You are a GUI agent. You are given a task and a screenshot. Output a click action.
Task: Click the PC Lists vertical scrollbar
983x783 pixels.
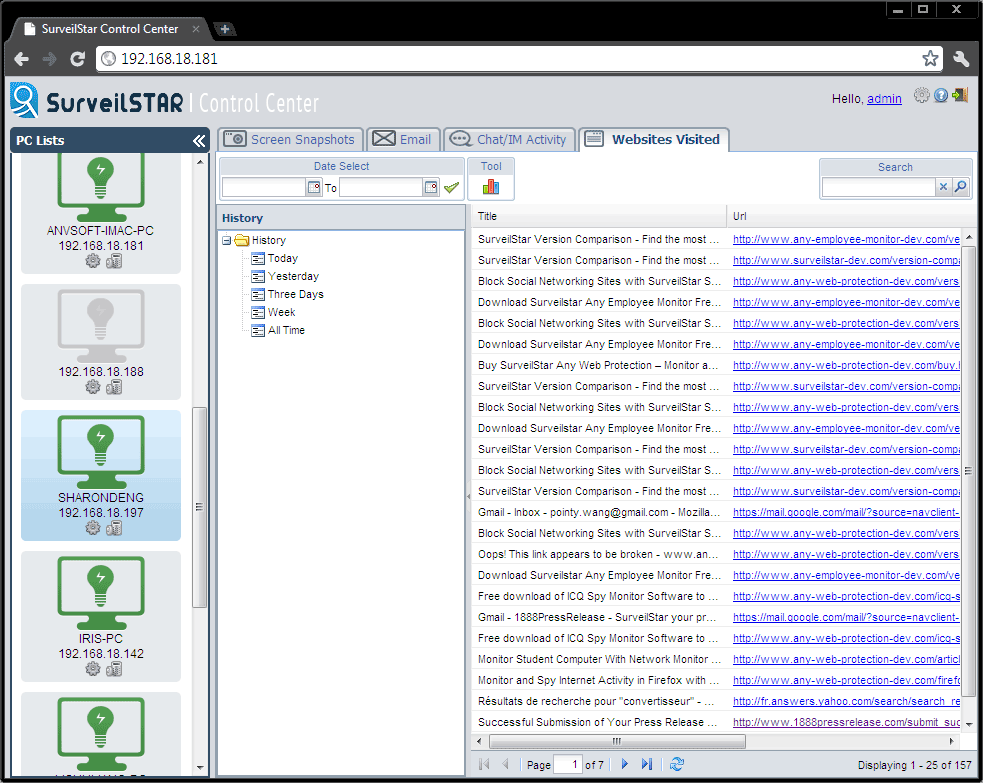click(x=199, y=507)
